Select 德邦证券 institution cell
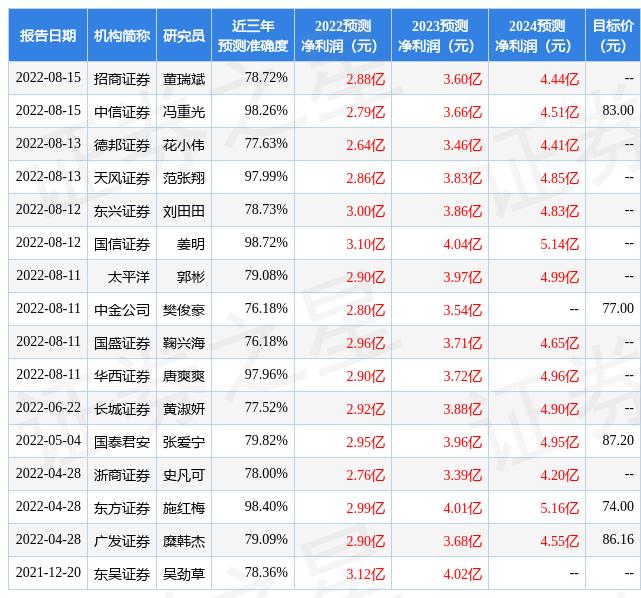Screen dimensions: 641x598 [x=122, y=145]
